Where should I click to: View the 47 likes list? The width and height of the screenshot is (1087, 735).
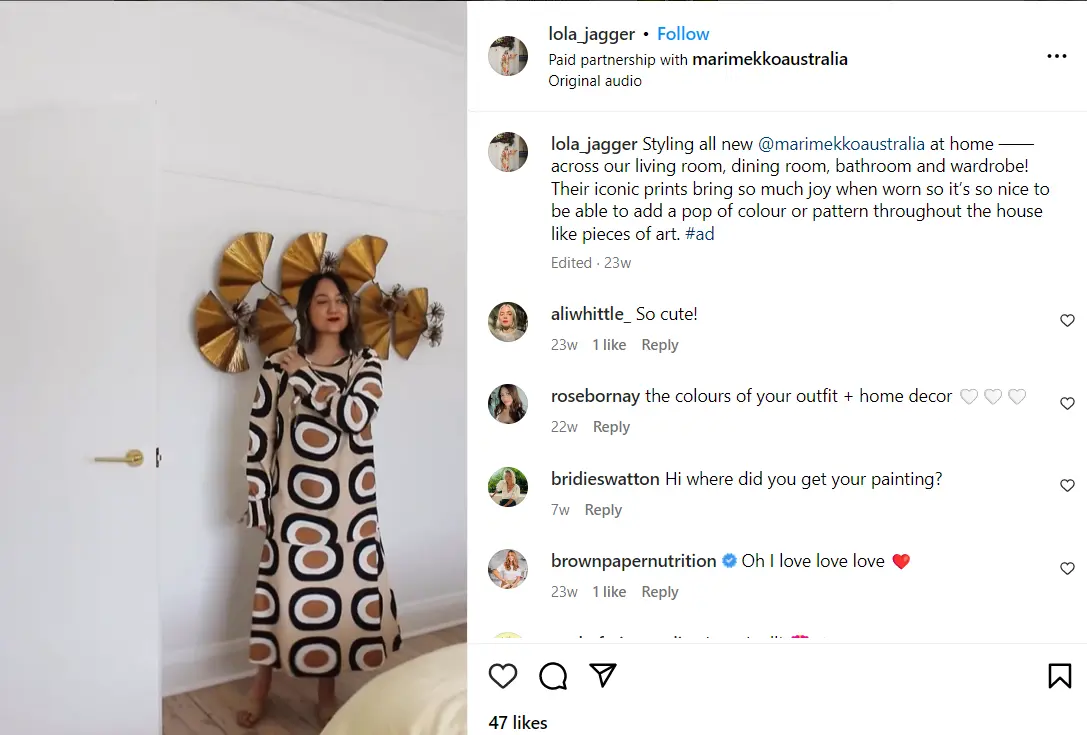[518, 722]
